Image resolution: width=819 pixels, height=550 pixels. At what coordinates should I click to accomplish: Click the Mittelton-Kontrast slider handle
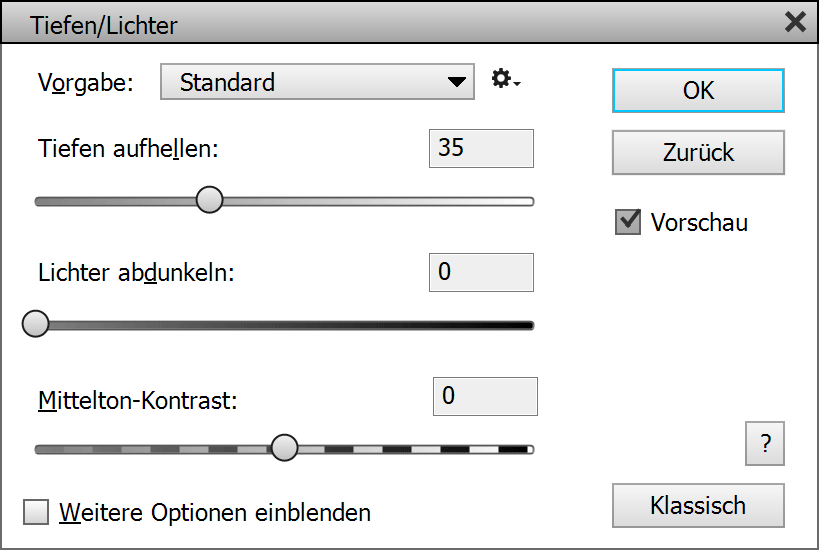285,448
